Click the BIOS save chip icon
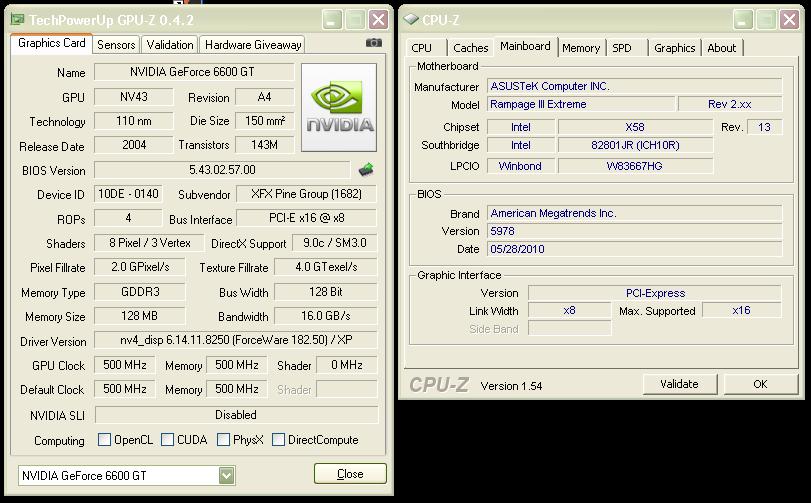 (x=366, y=170)
